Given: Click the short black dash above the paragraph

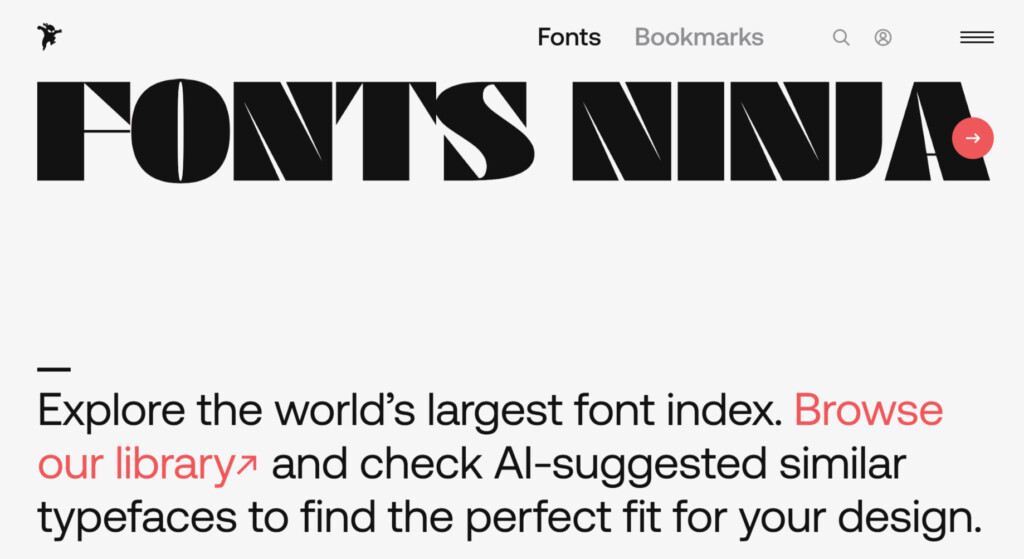Looking at the screenshot, I should [x=54, y=369].
